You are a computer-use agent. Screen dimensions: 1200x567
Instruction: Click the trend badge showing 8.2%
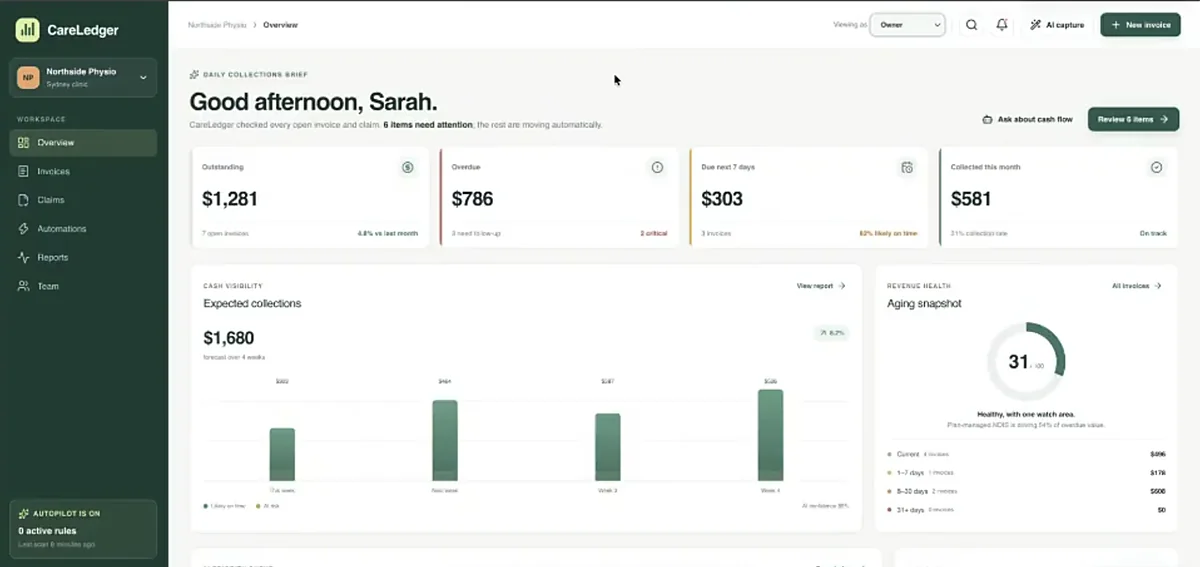tap(831, 332)
